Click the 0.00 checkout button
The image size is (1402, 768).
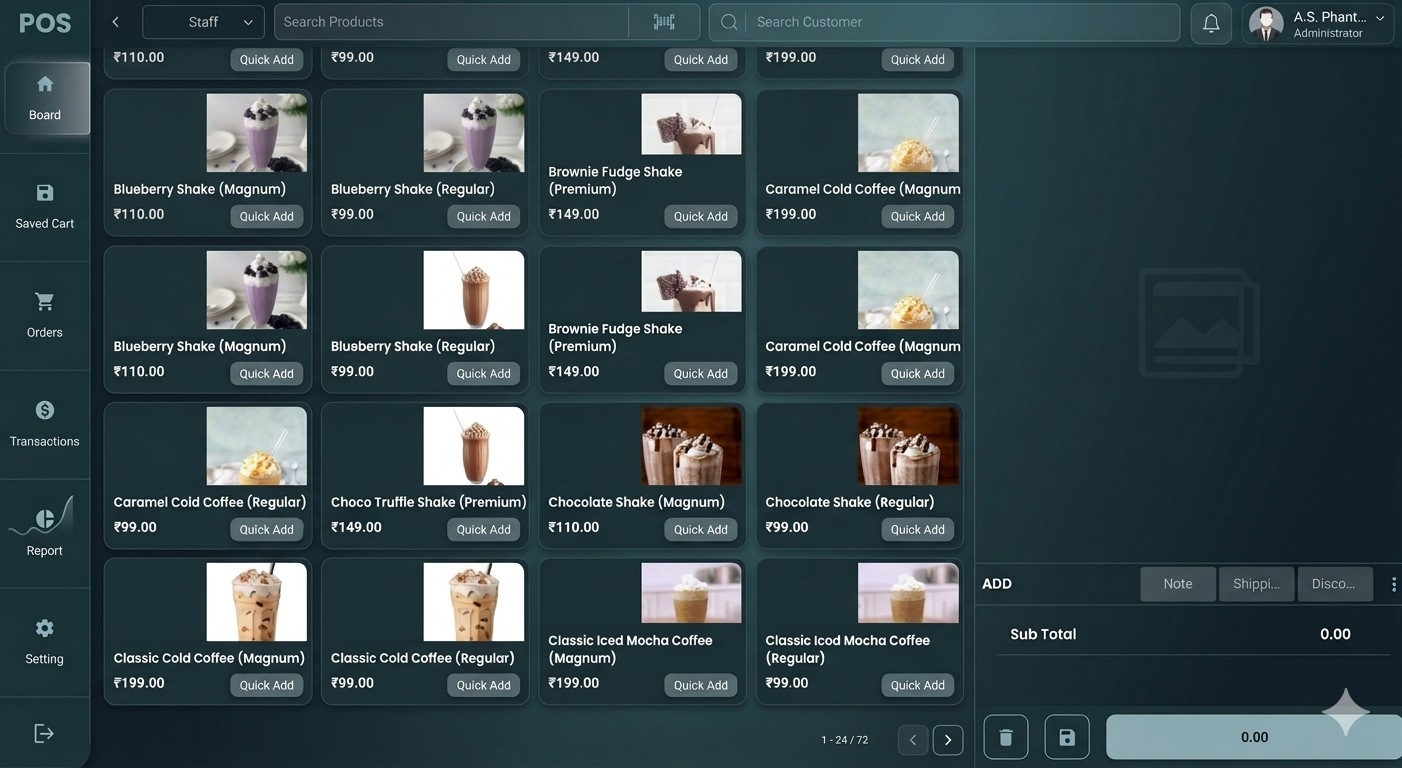tap(1254, 737)
